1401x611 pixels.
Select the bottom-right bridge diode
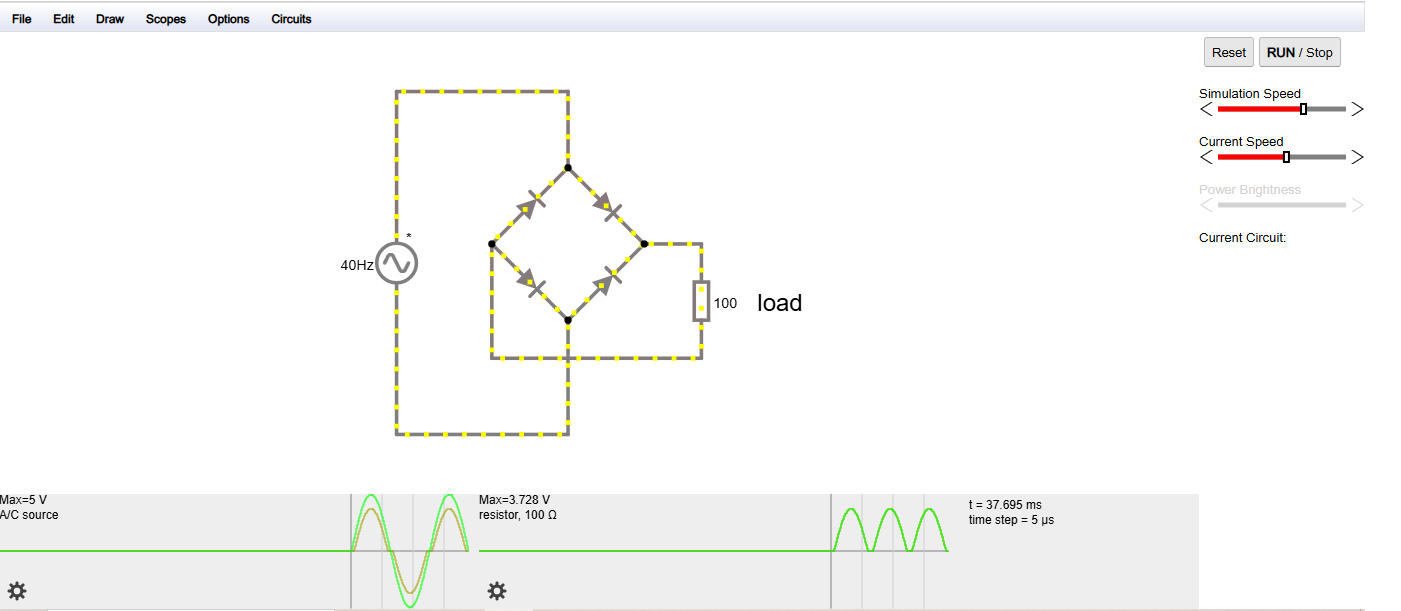pyautogui.click(x=606, y=283)
